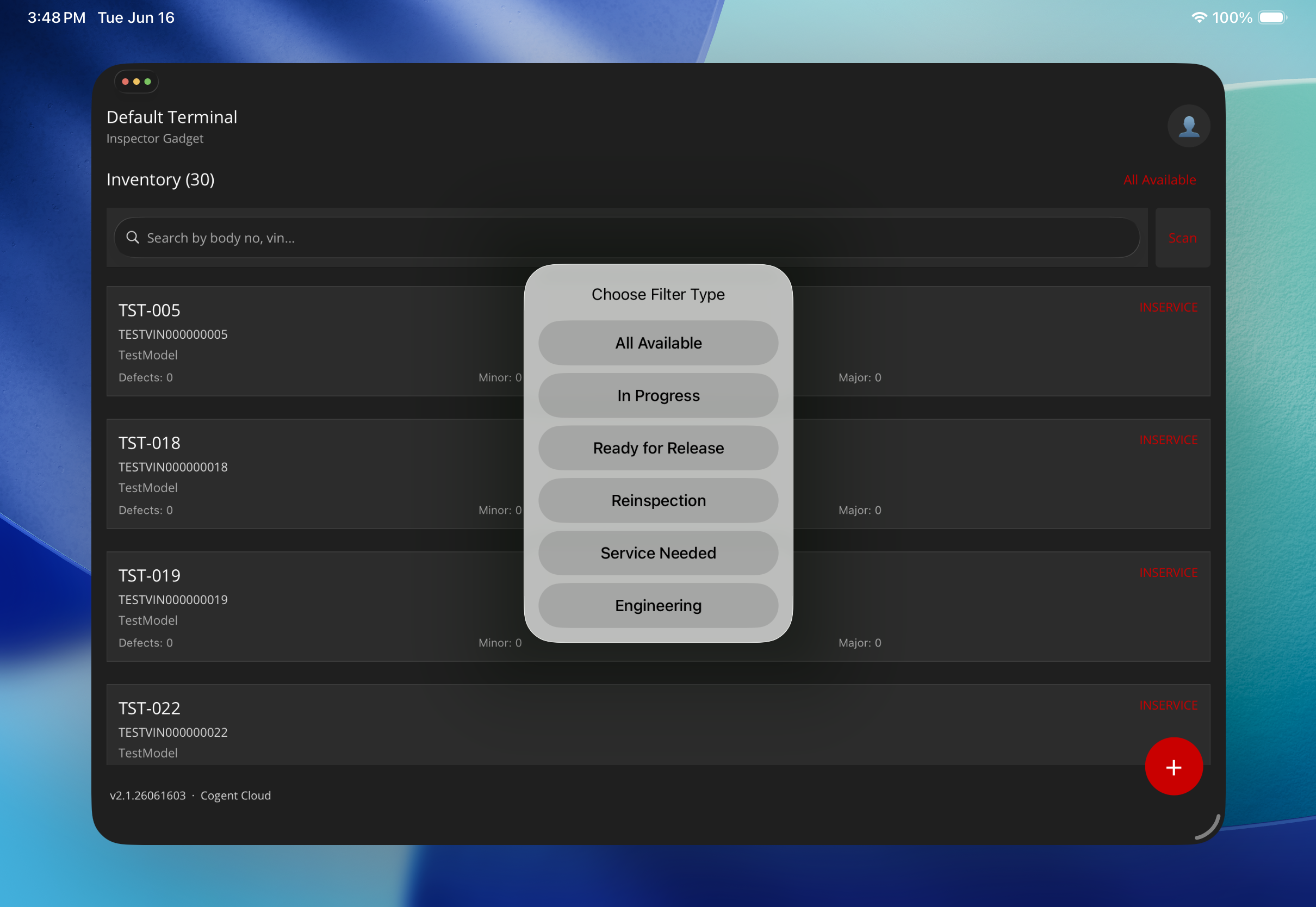Click INSERVICE status on TST-022
The image size is (1316, 907).
(1168, 705)
